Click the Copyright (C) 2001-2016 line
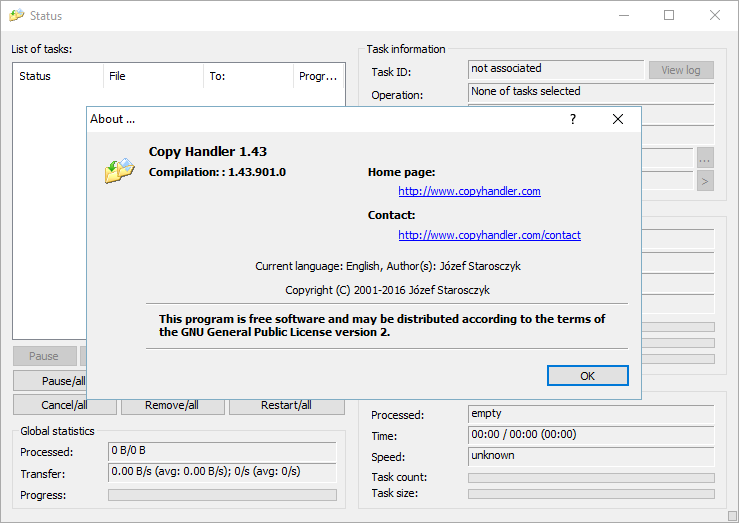The width and height of the screenshot is (739, 523). (x=387, y=290)
